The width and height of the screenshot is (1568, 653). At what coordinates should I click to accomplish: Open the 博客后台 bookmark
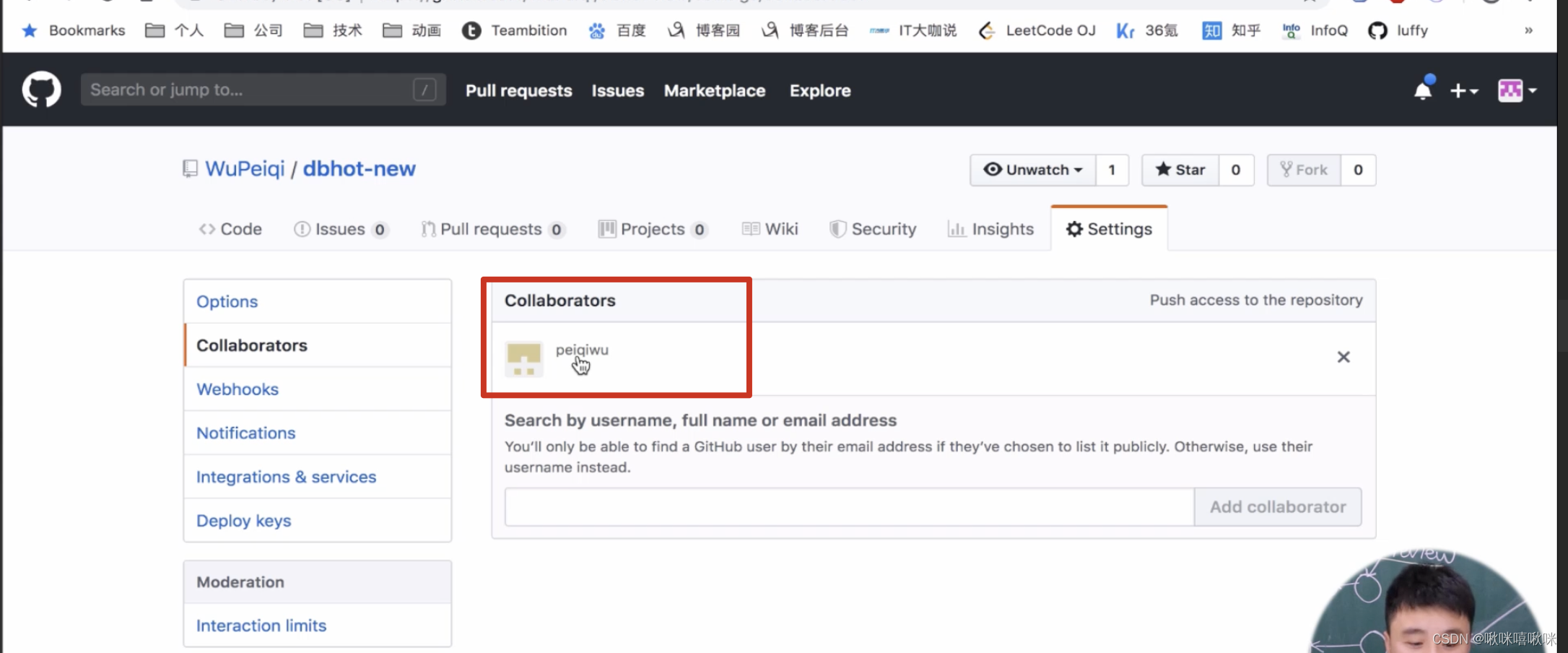pyautogui.click(x=805, y=30)
